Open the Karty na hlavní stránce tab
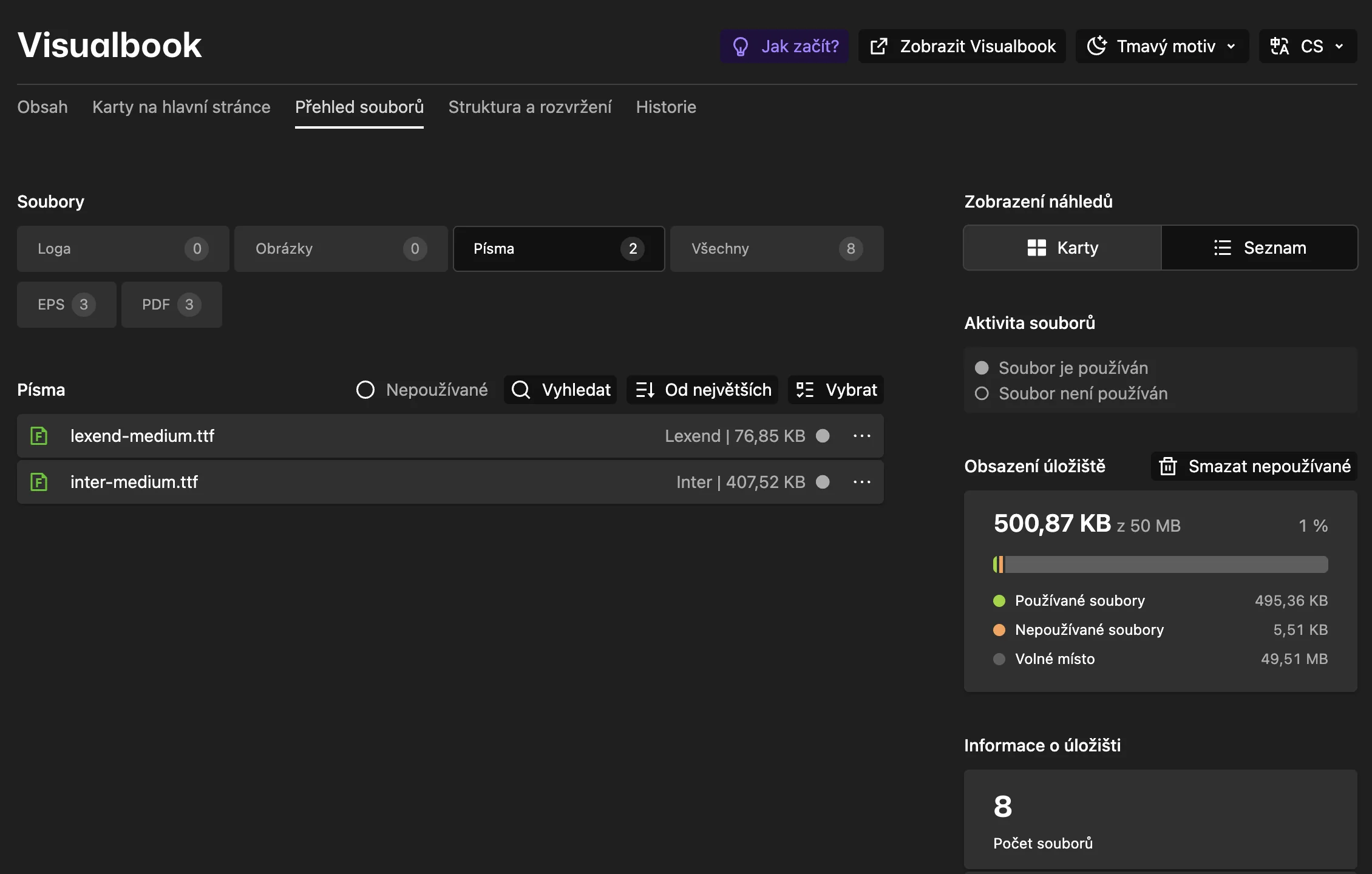Image resolution: width=1372 pixels, height=874 pixels. (x=182, y=107)
